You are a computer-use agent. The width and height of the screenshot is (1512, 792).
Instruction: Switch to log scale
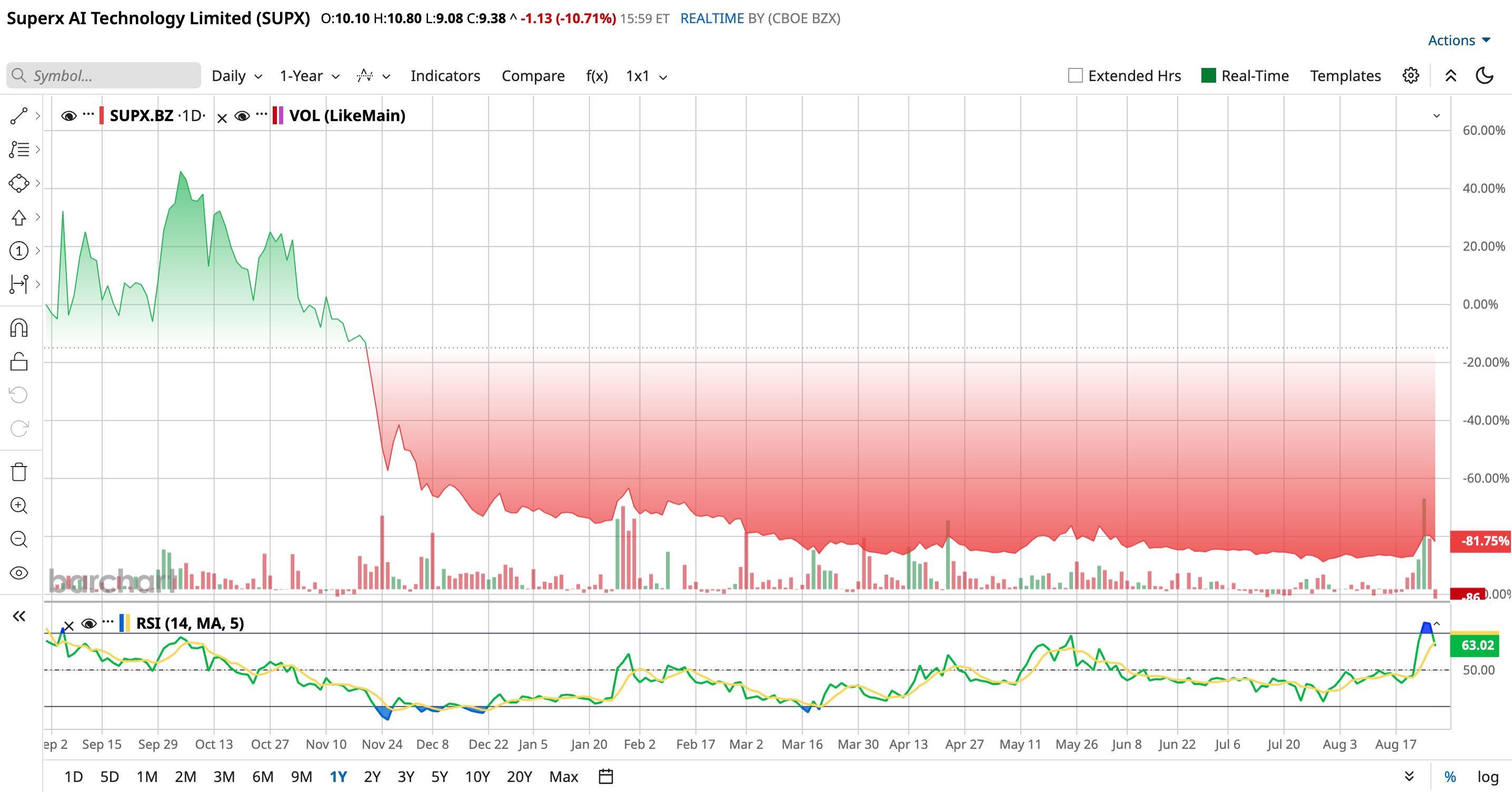tap(1488, 777)
